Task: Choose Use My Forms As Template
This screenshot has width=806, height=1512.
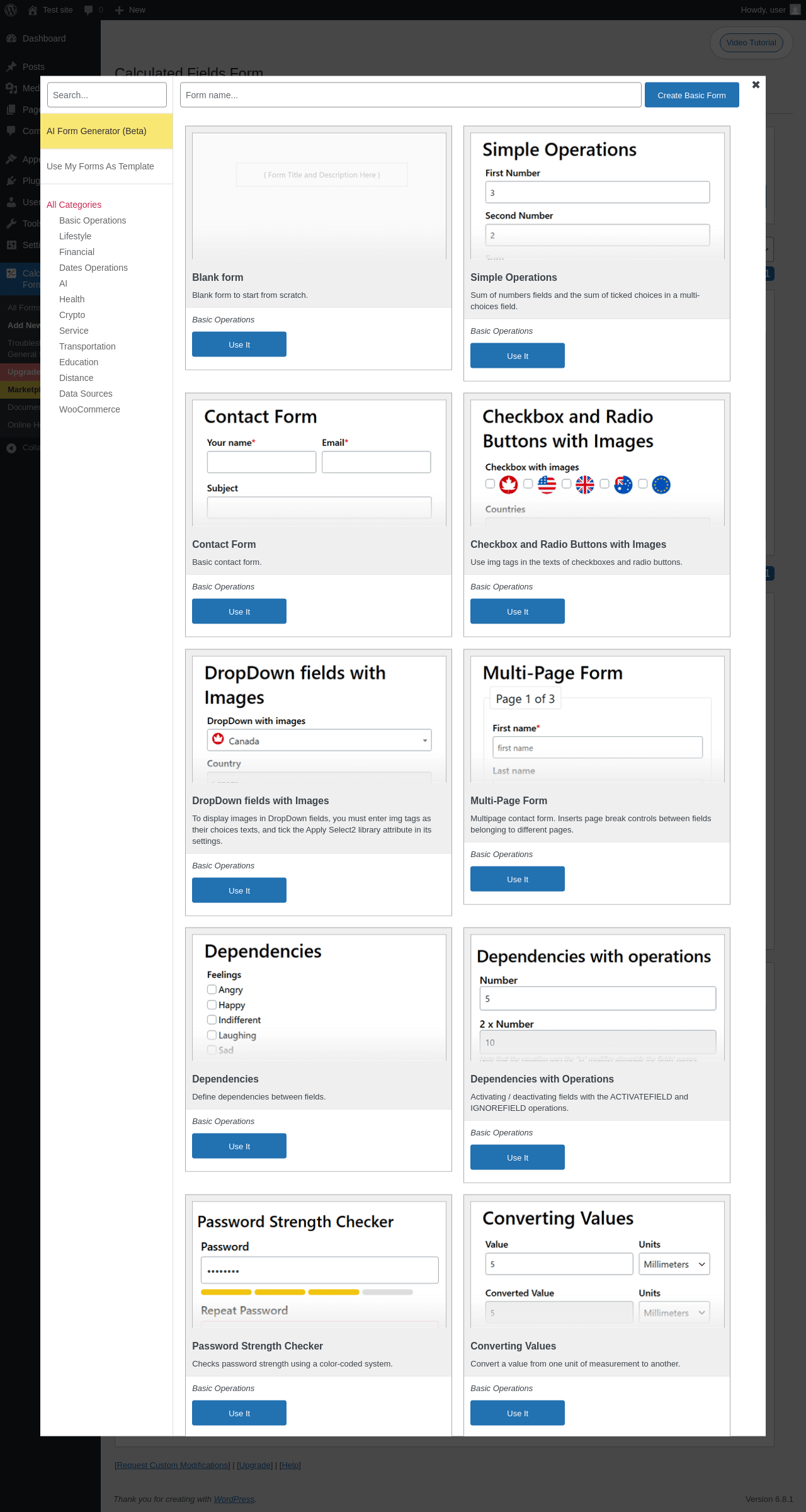Action: pos(106,166)
